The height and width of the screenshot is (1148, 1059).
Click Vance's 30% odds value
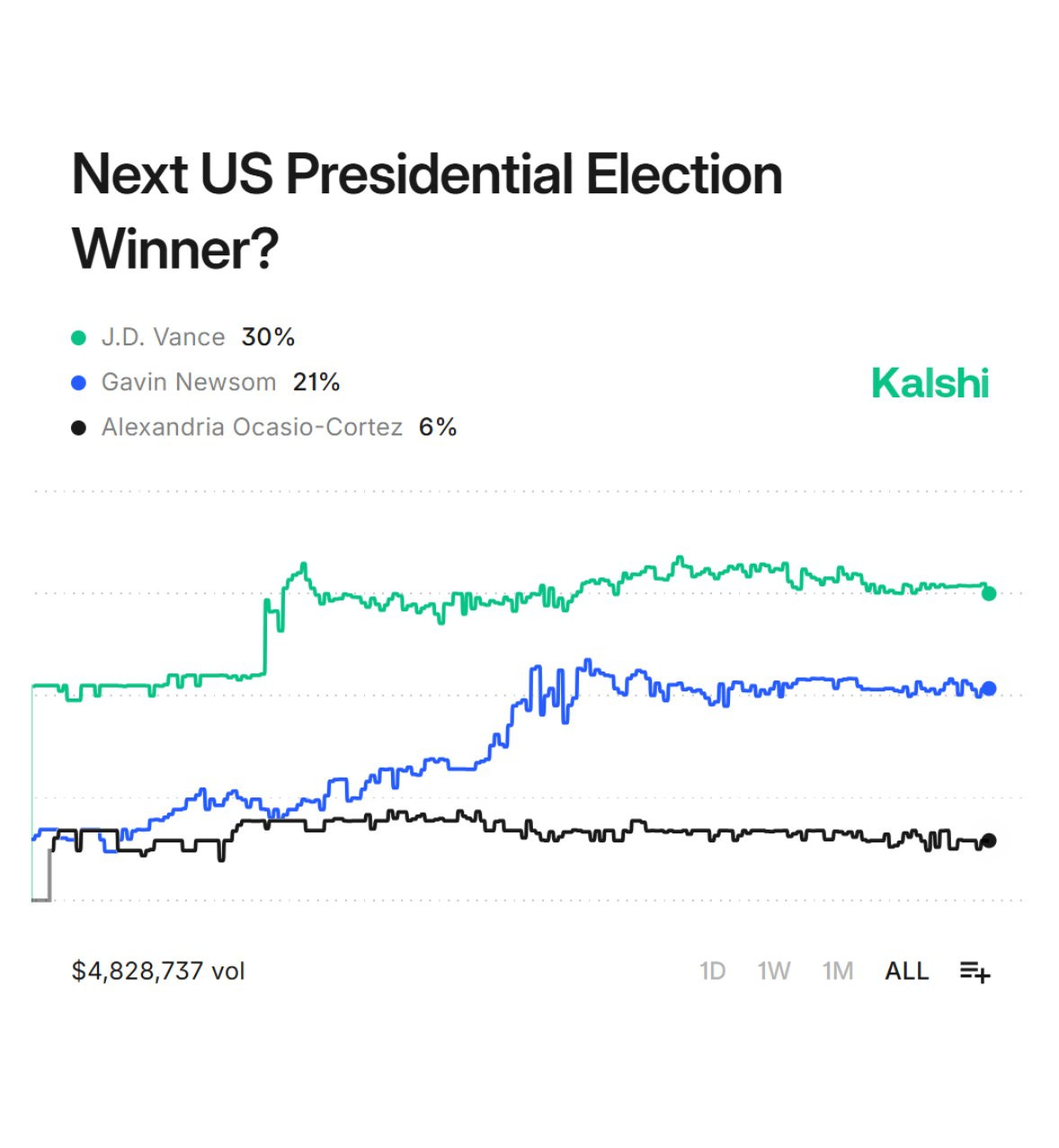(268, 337)
